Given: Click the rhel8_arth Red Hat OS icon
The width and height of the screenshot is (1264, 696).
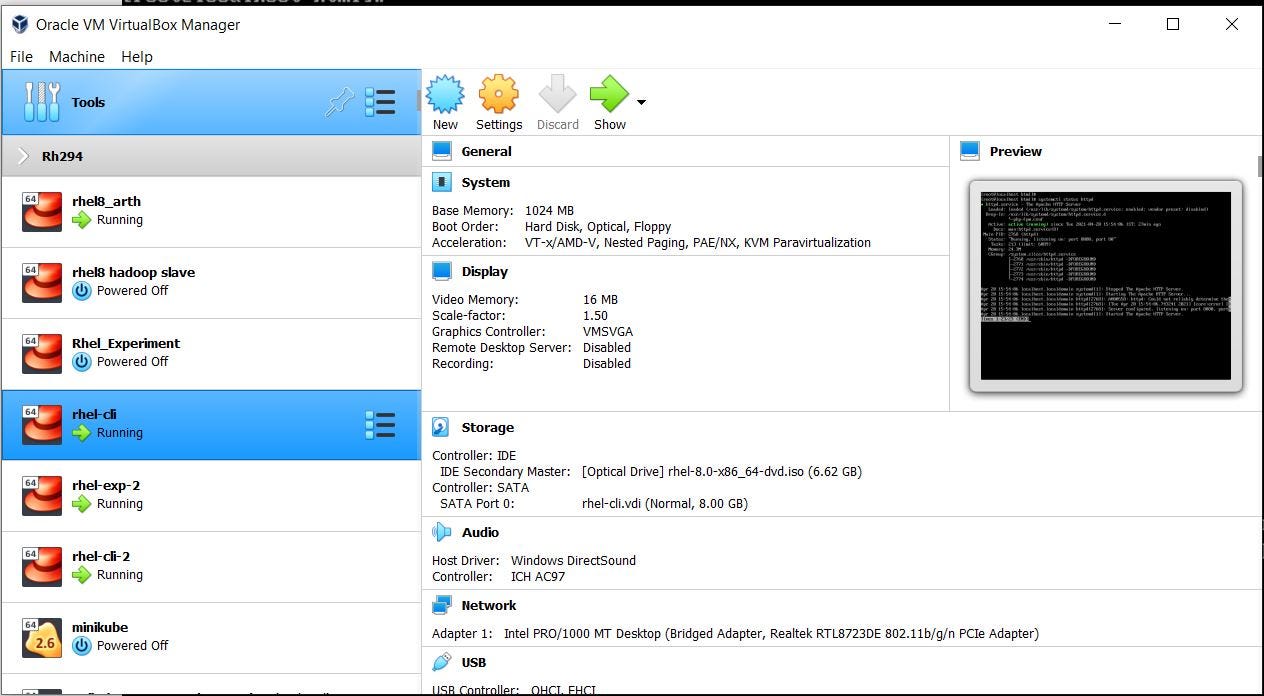Looking at the screenshot, I should click(x=42, y=211).
